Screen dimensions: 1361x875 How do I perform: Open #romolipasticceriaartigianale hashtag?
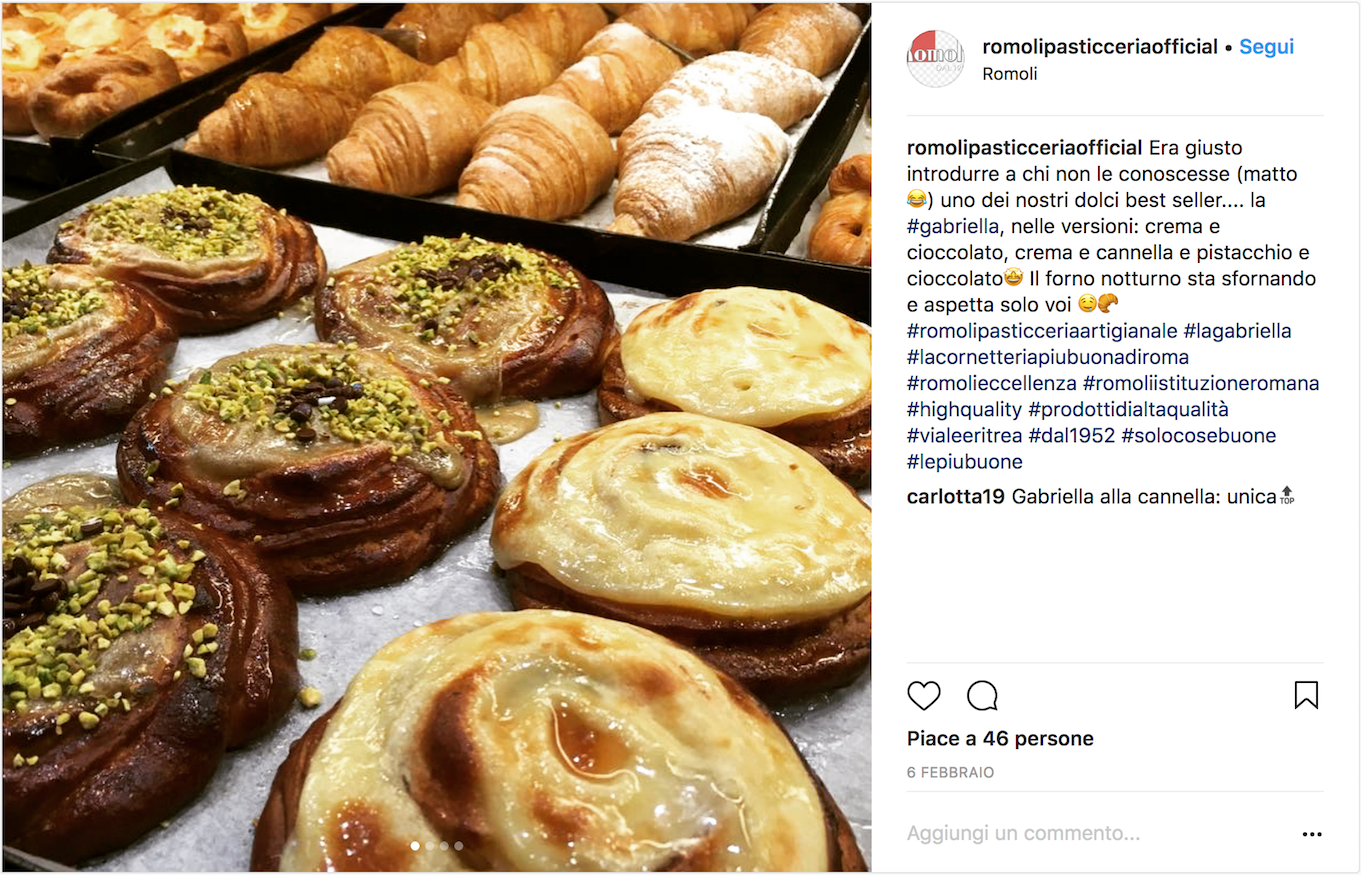pos(1042,331)
